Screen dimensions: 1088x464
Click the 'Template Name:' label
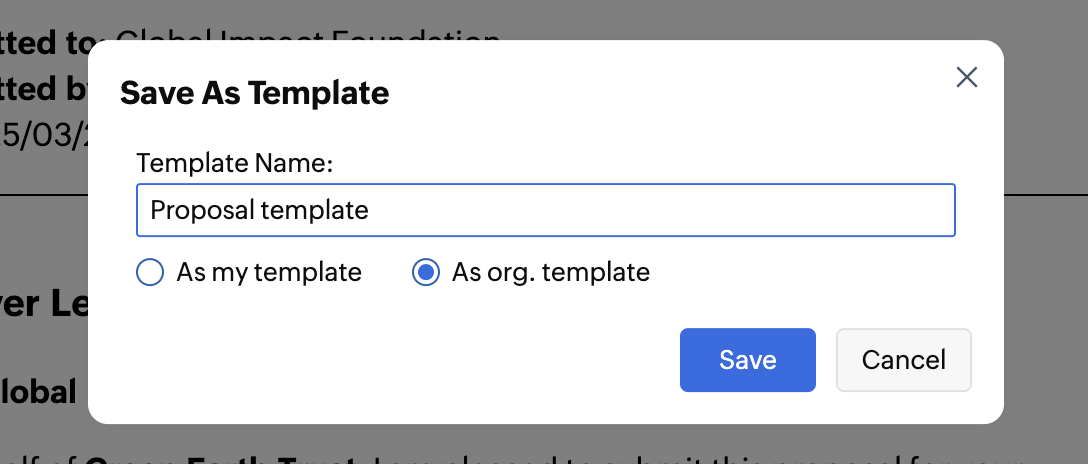(234, 163)
